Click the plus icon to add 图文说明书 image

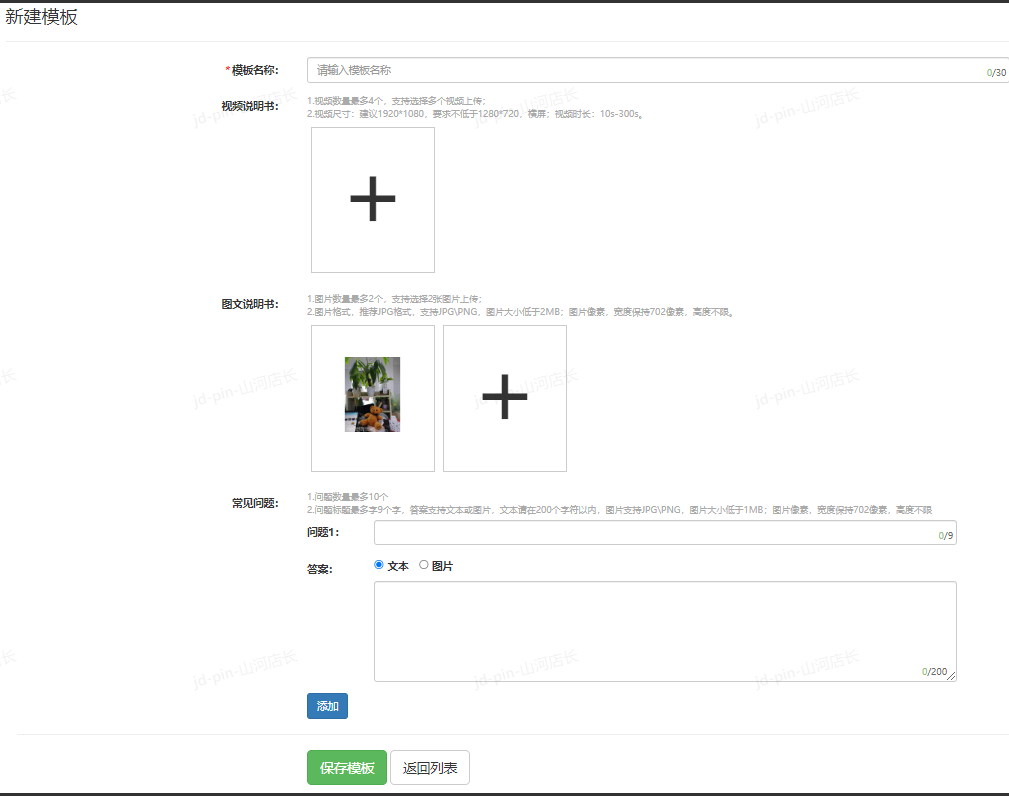tap(505, 398)
